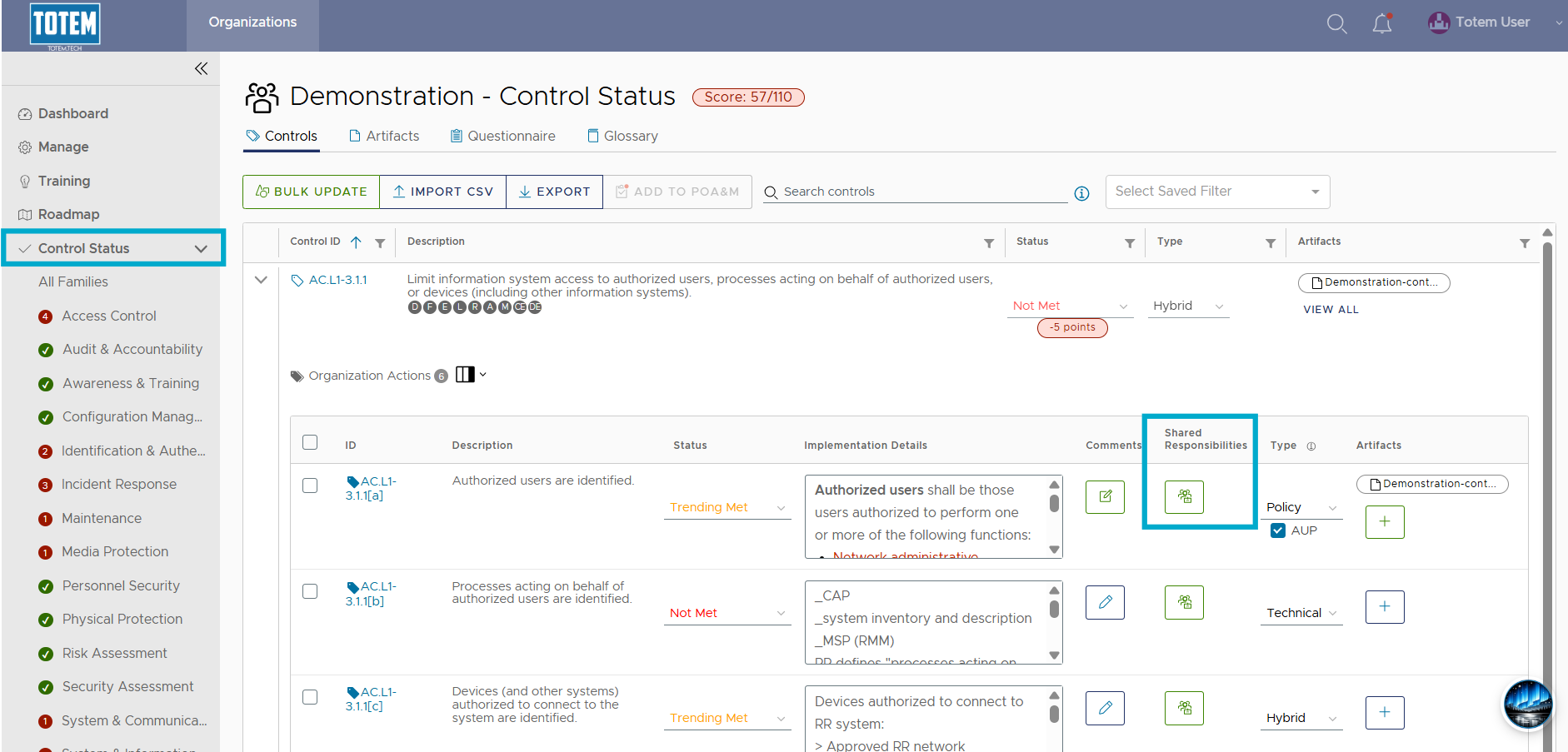
Task: Open the notifications bell
Action: tap(1382, 23)
